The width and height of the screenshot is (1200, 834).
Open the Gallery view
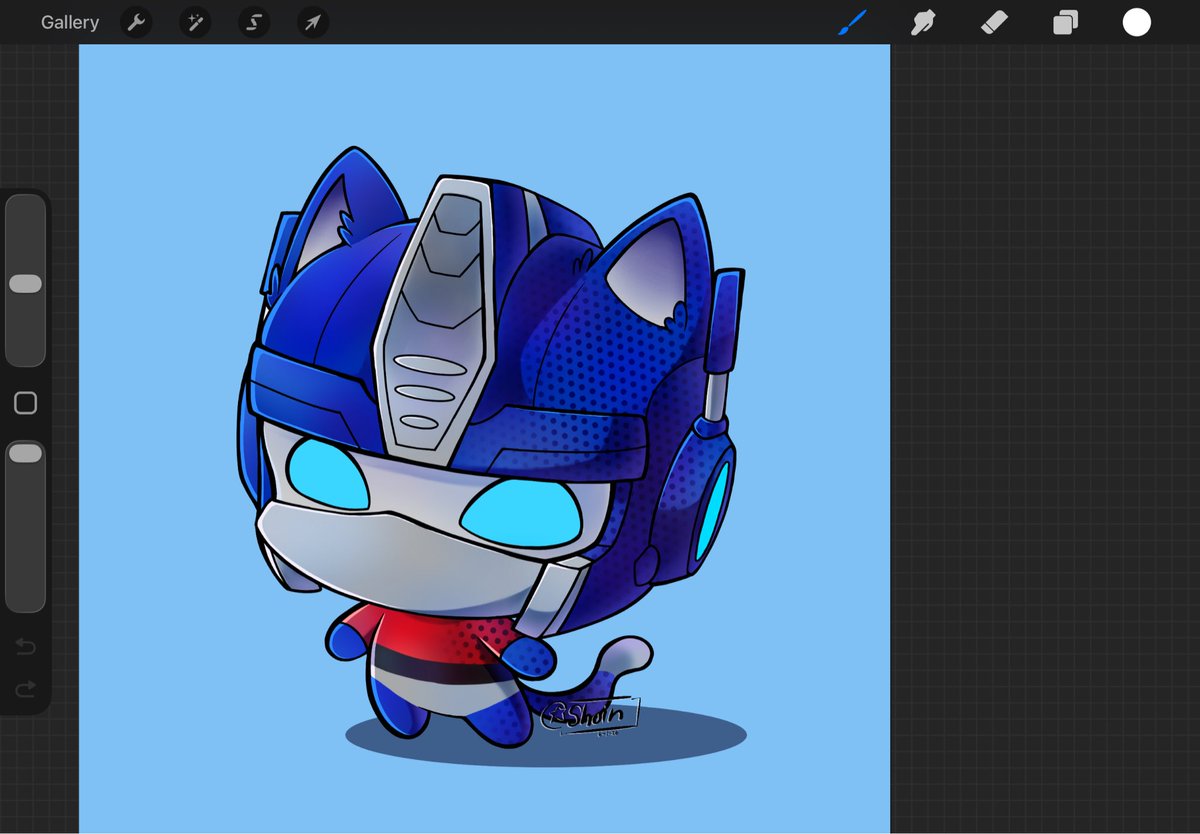coord(70,22)
